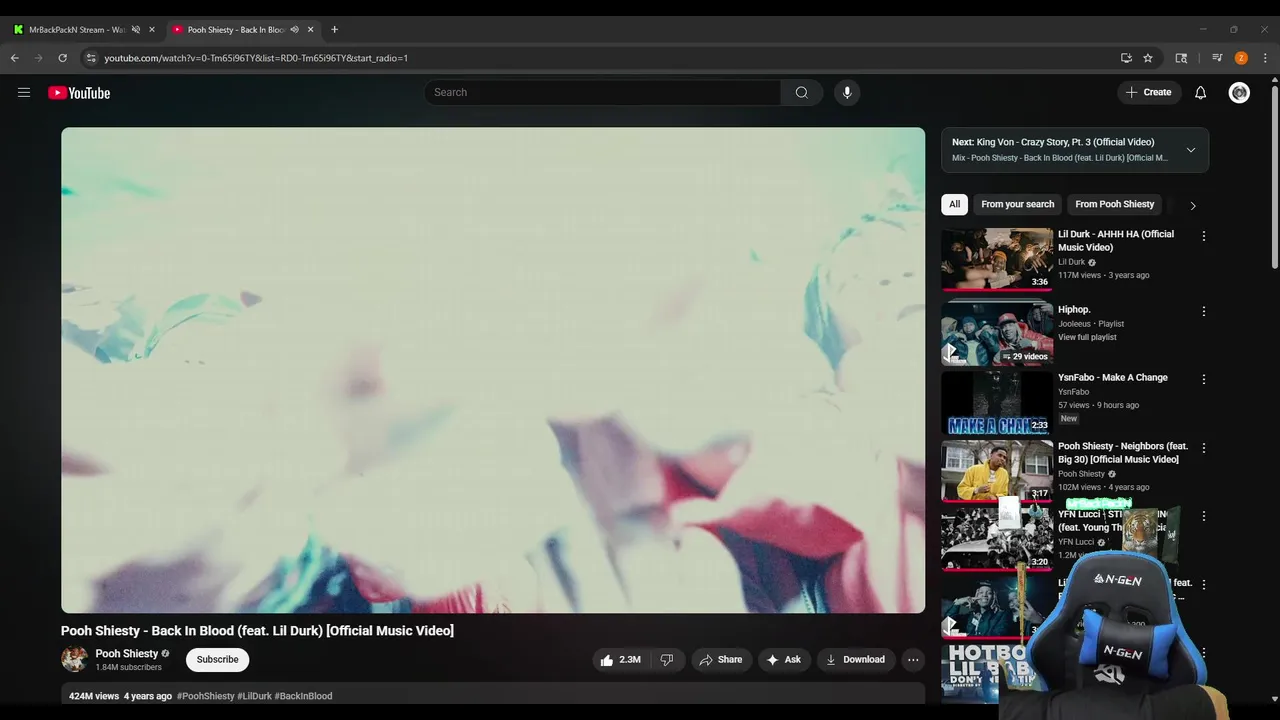The image size is (1280, 720).
Task: Show more filter chips with right arrow
Action: pyautogui.click(x=1192, y=205)
